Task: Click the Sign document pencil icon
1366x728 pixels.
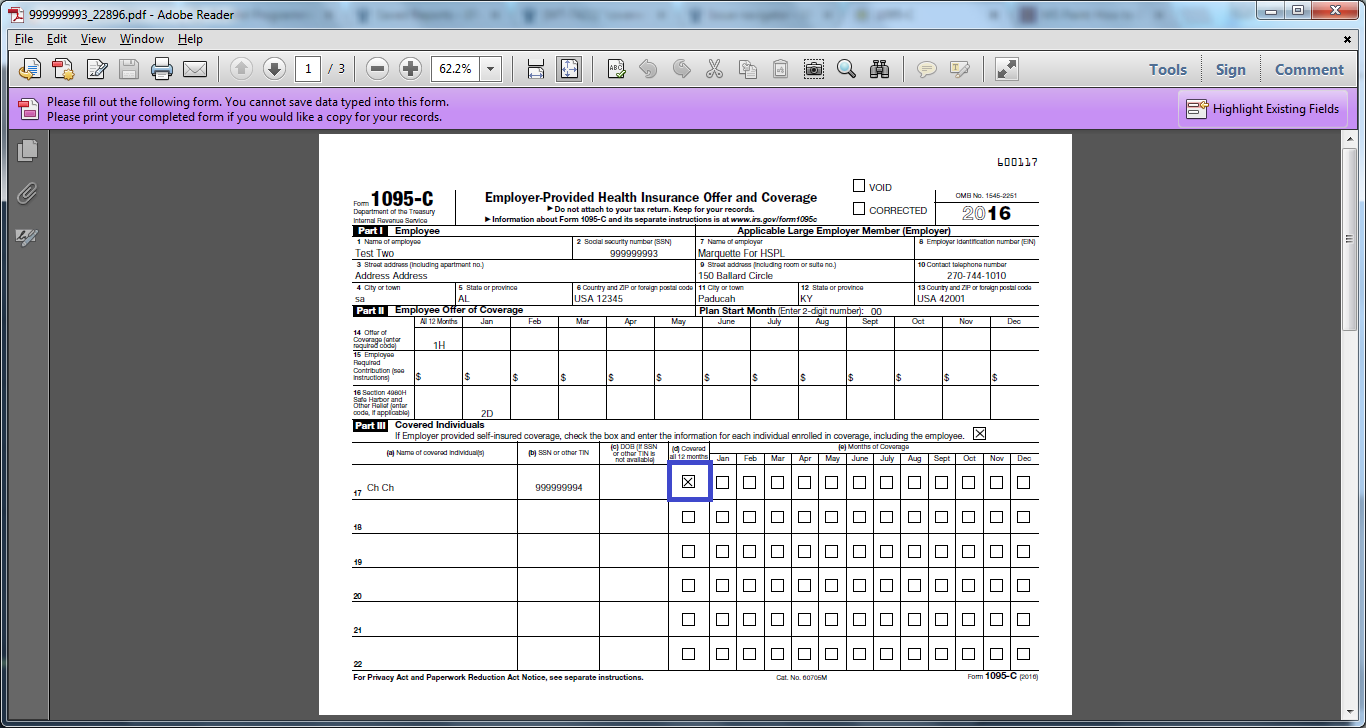Action: (97, 69)
